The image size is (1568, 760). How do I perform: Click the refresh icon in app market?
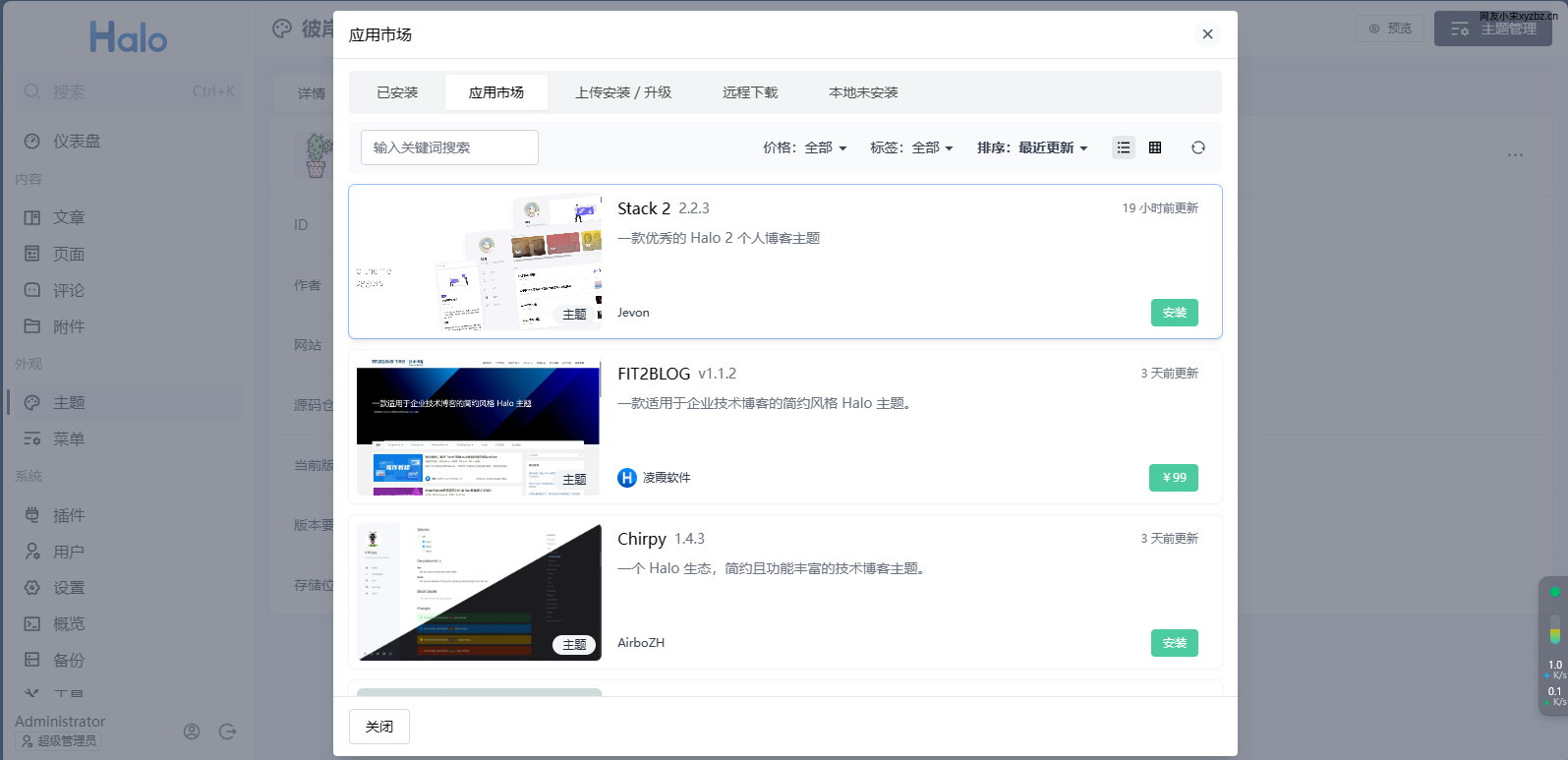tap(1197, 147)
